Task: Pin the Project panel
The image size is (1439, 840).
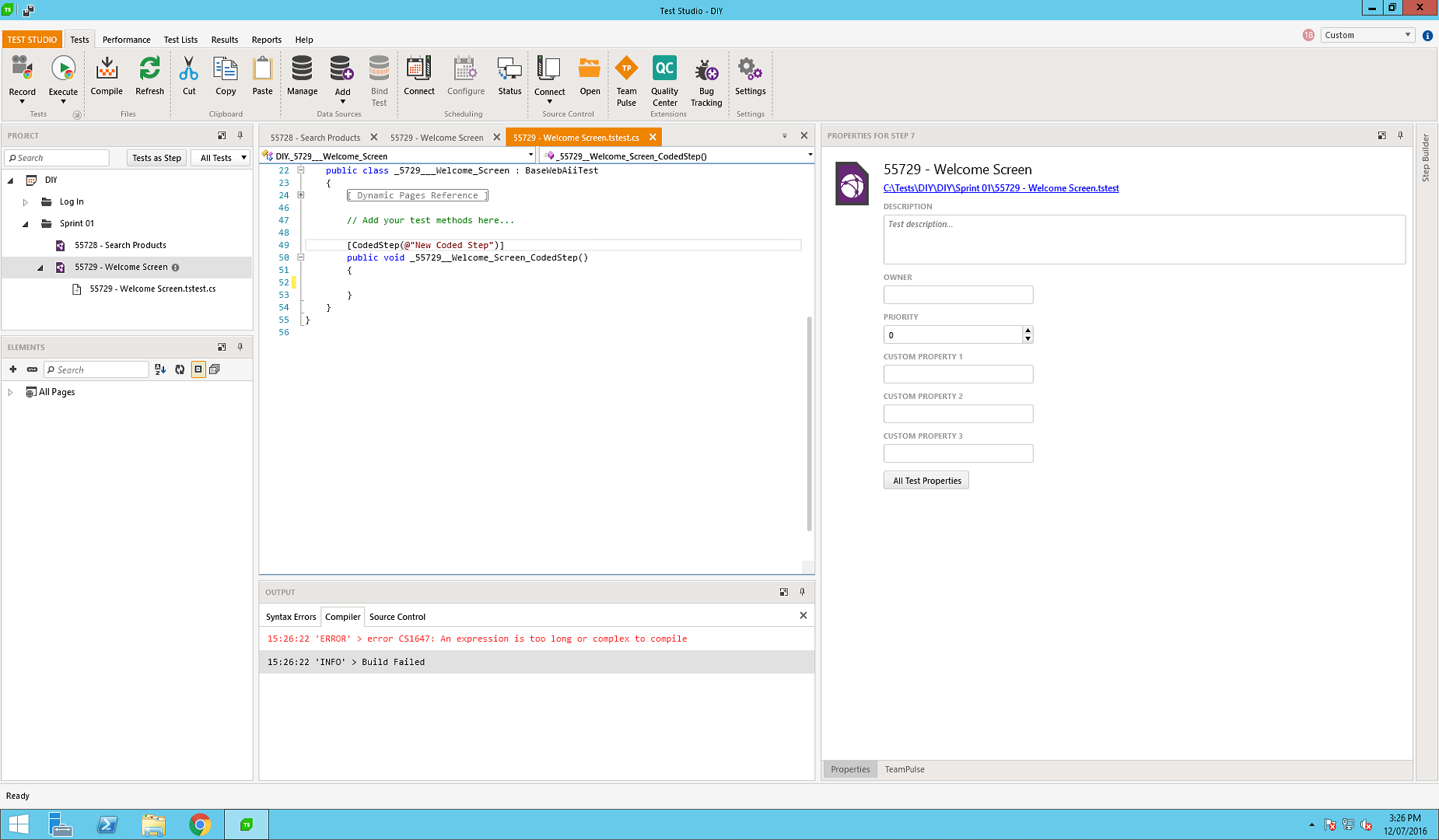Action: tap(240, 135)
